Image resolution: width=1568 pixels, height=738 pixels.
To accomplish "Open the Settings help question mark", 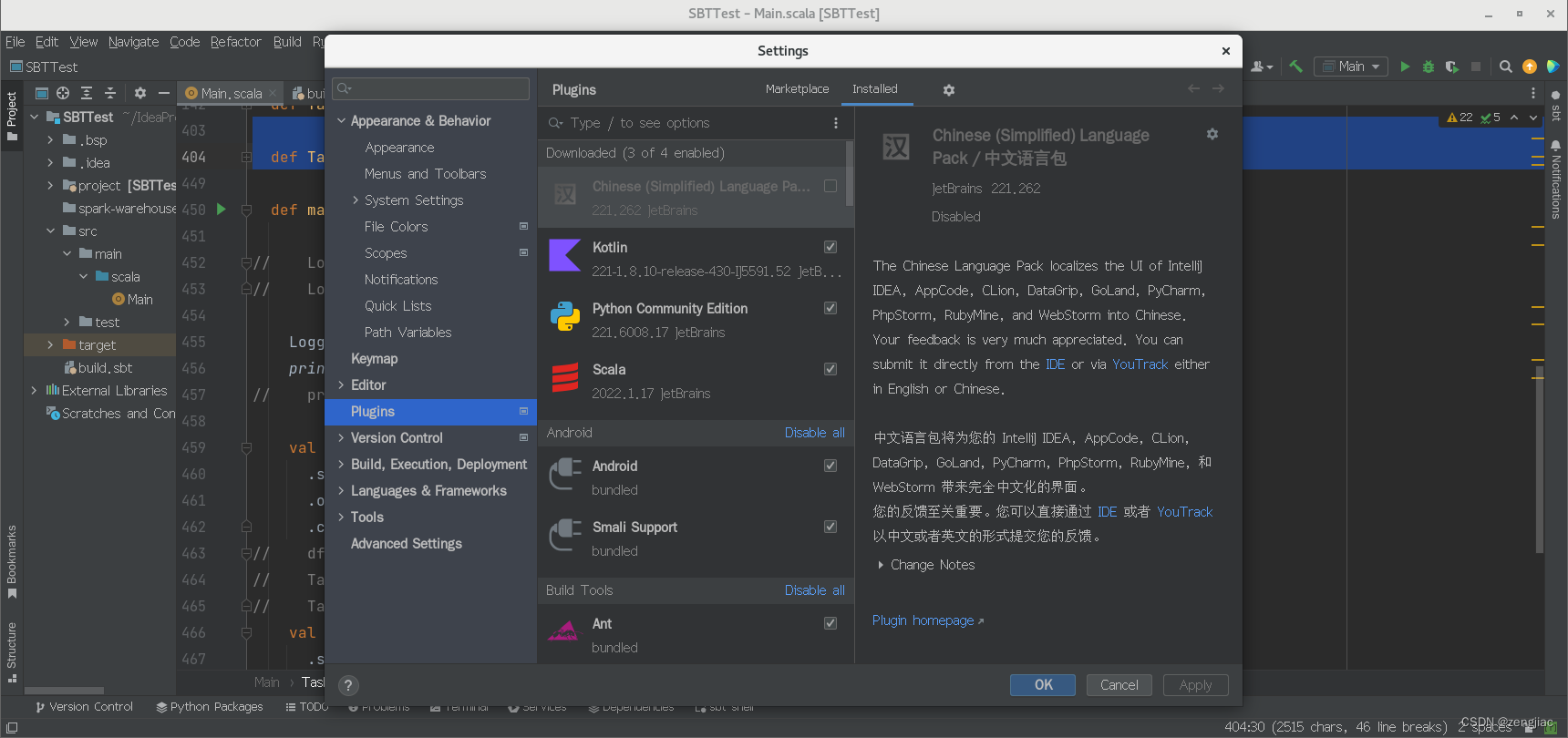I will 348,685.
